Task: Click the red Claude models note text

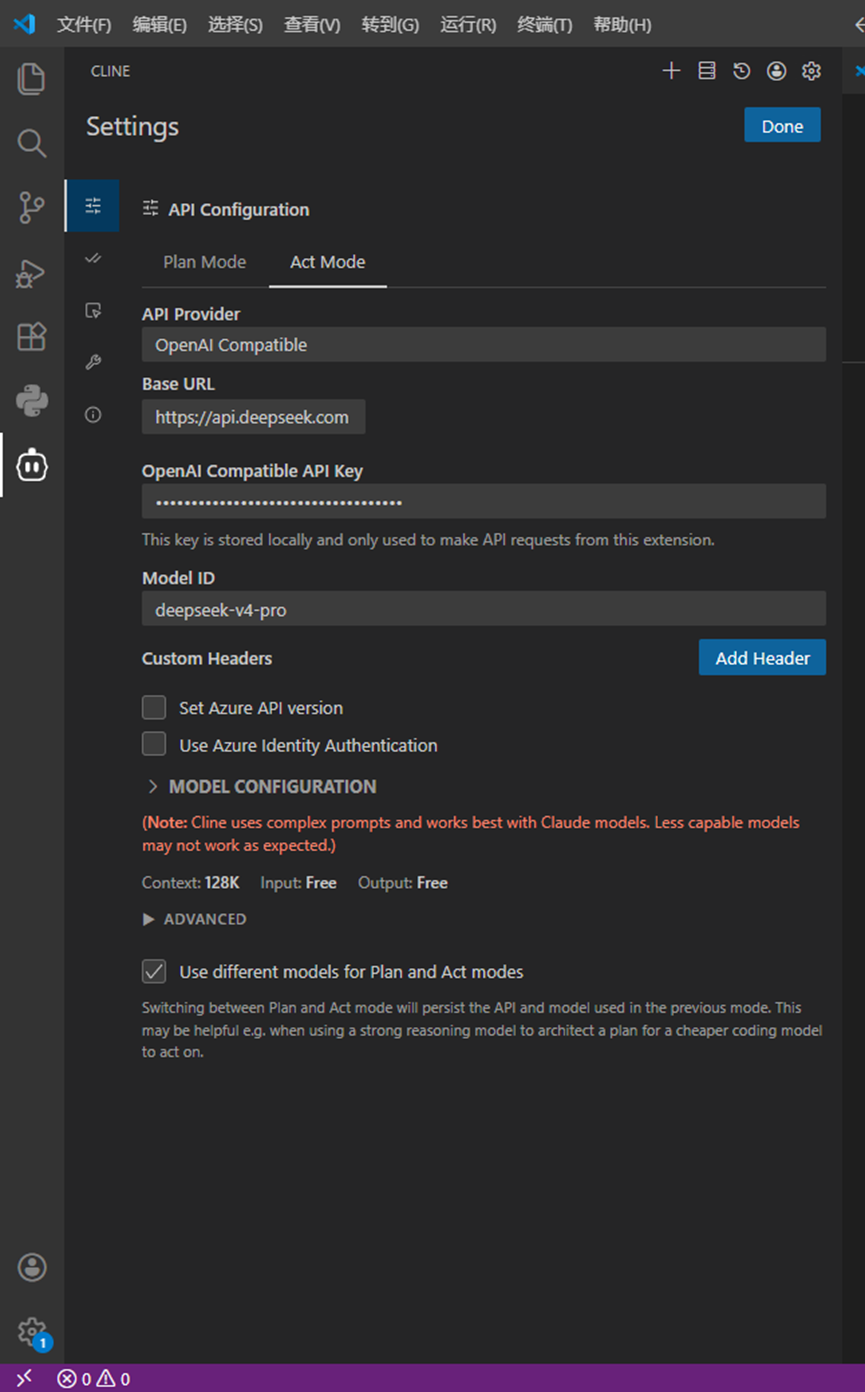Action: pos(471,834)
